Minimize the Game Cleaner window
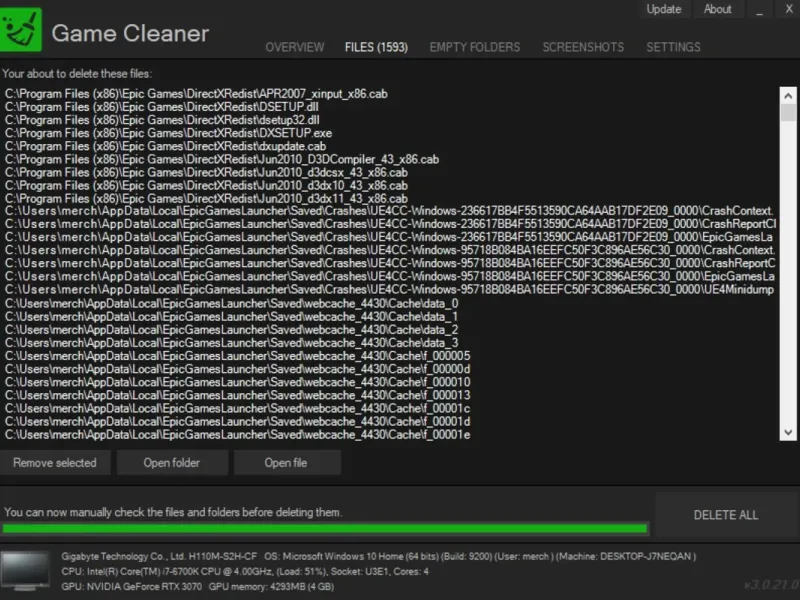Screen dimensions: 800x600 coord(759,9)
